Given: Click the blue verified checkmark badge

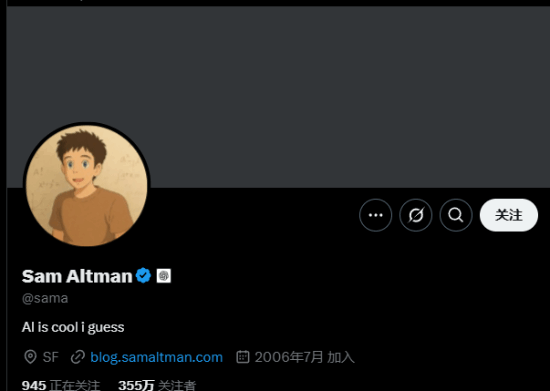Looking at the screenshot, I should [143, 276].
